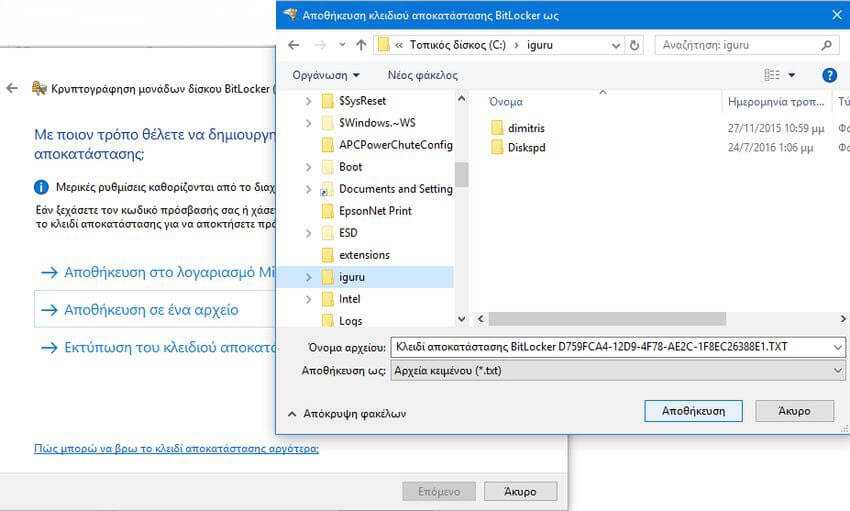Click the horizontal scrollbar thumb in file list
Image resolution: width=850 pixels, height=511 pixels.
(x=607, y=319)
